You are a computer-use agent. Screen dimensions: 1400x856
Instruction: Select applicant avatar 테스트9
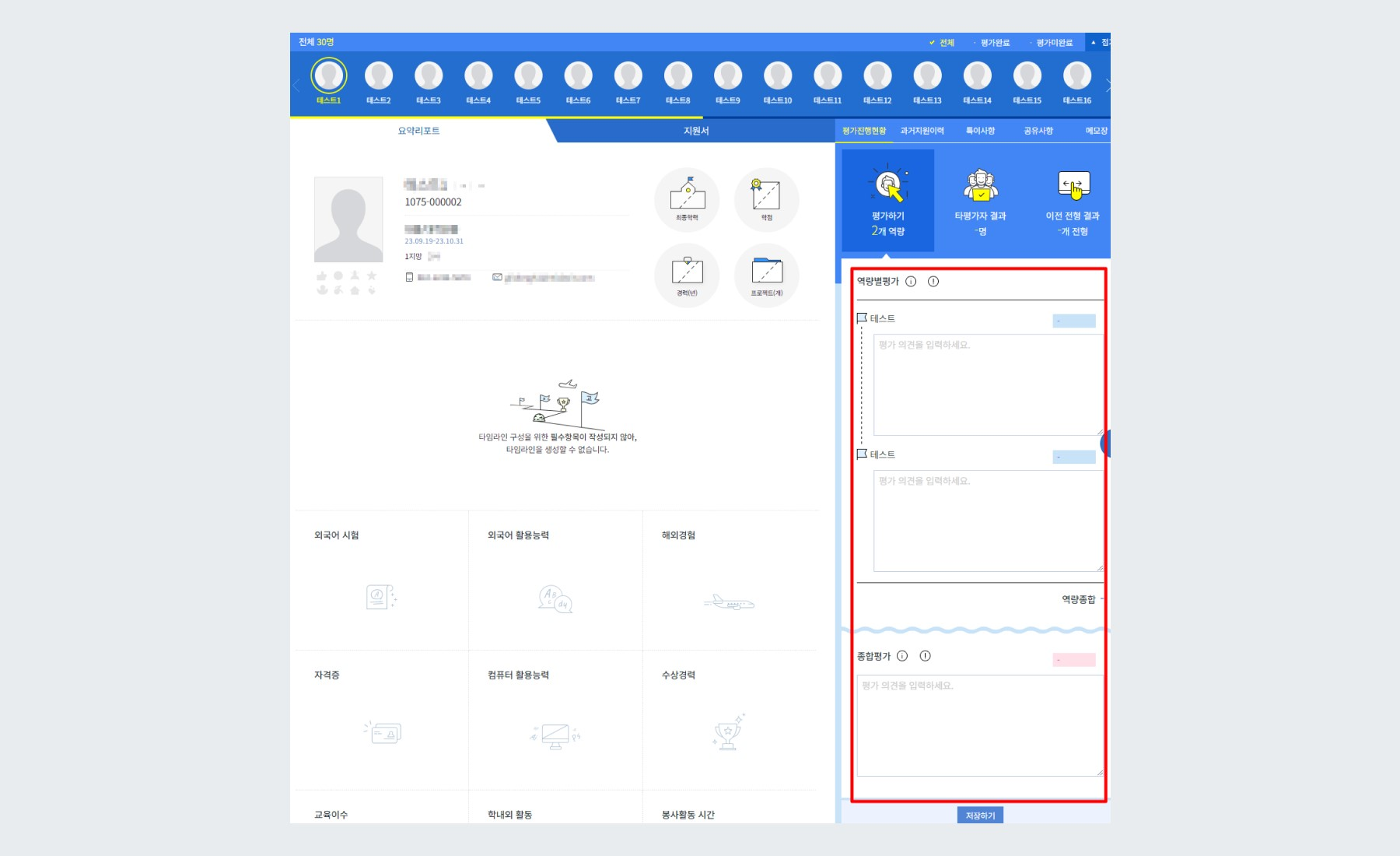pyautogui.click(x=728, y=75)
